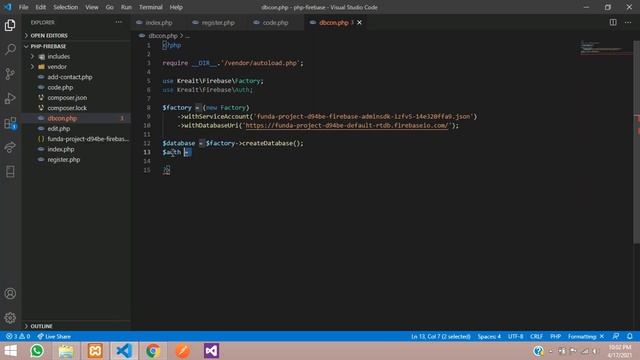Open notifications bell in status bar
Screen dimensions: 640x360
[x=630, y=336]
